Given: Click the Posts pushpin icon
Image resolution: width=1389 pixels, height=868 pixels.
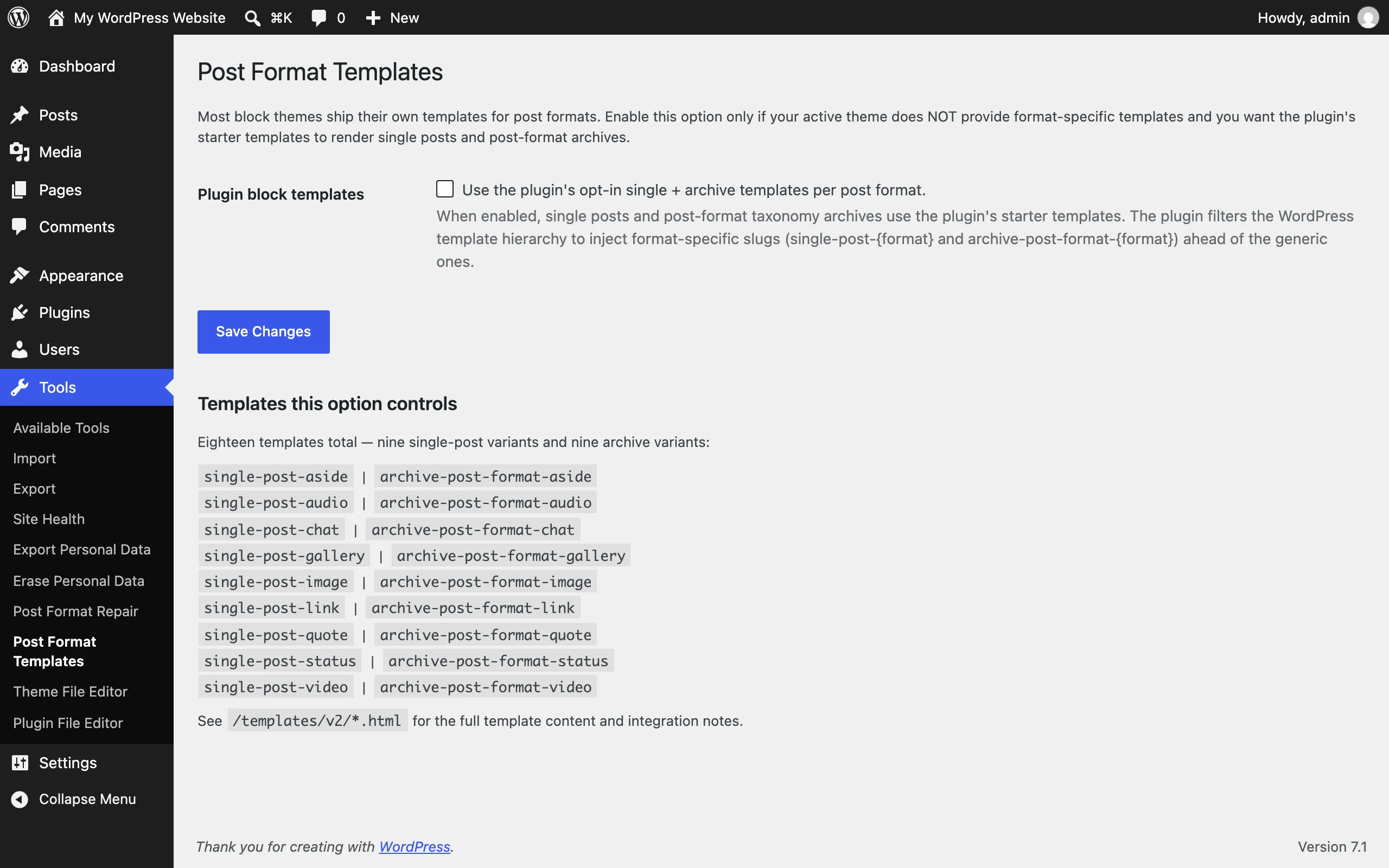Looking at the screenshot, I should point(20,115).
